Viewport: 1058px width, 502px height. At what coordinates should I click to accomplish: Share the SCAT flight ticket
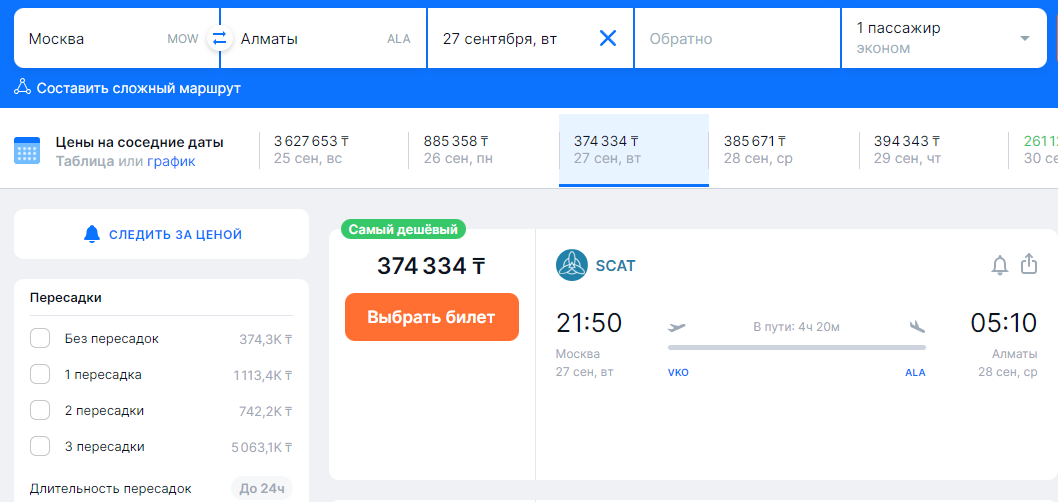coord(1029,264)
